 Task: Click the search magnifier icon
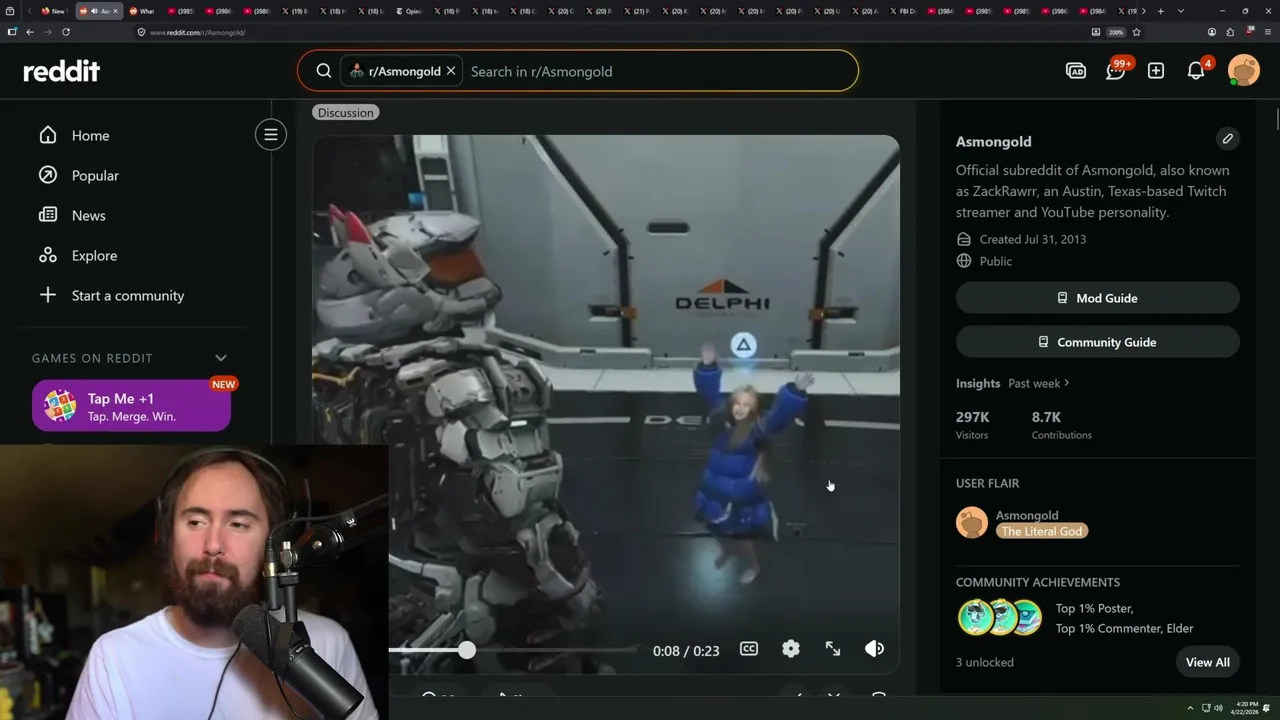(x=324, y=71)
